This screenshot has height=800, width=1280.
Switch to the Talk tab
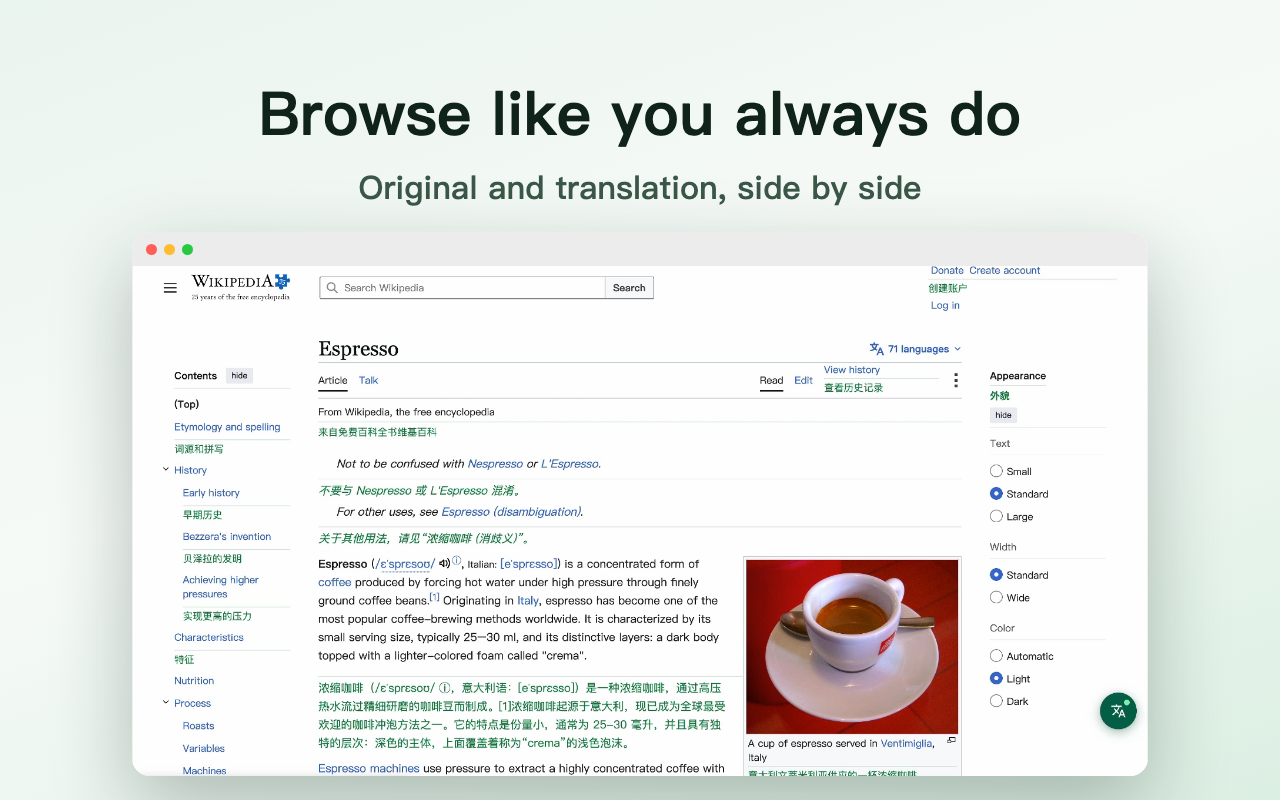368,381
